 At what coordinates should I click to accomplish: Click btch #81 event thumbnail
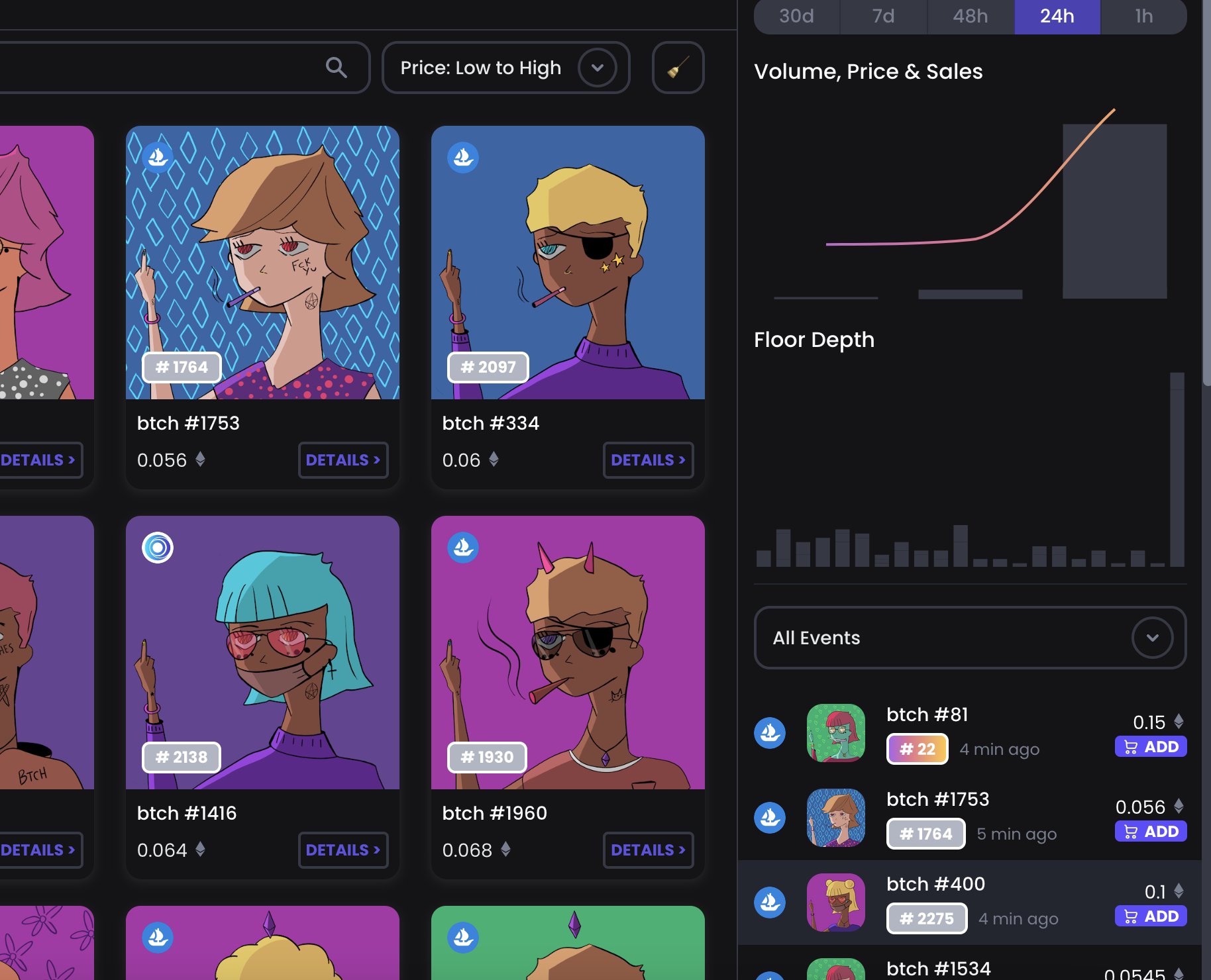coord(836,733)
